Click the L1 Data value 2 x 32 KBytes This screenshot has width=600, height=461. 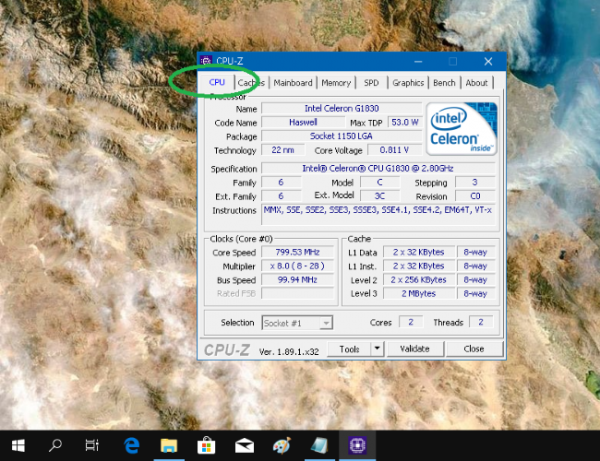pos(419,252)
